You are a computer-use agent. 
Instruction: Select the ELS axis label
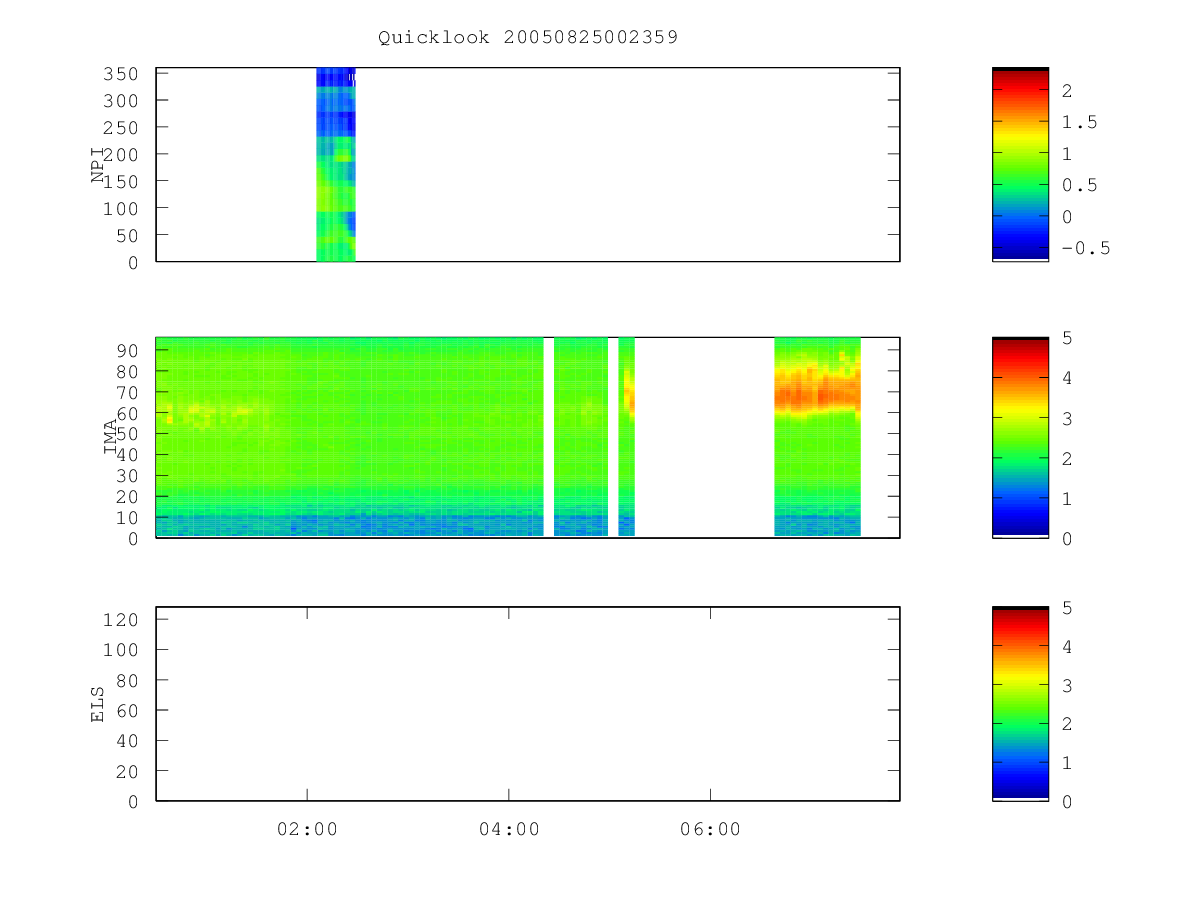pyautogui.click(x=98, y=704)
